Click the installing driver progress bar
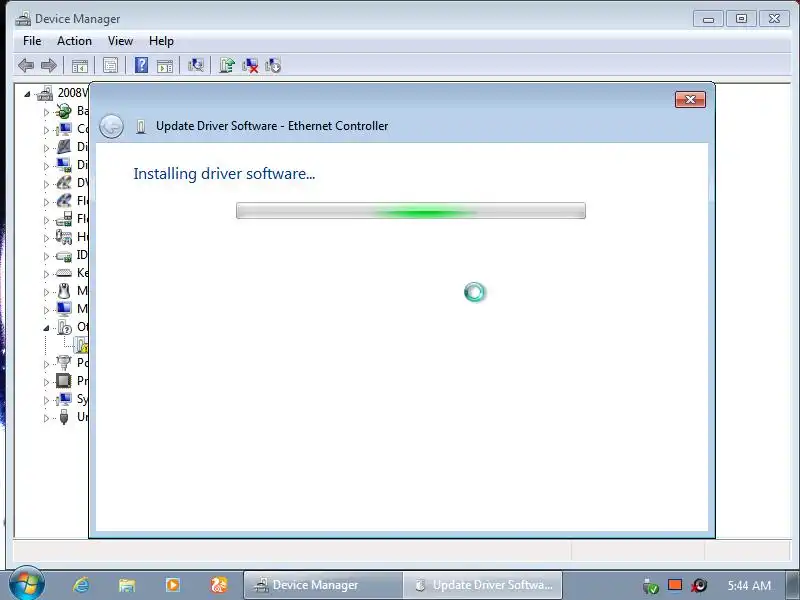Screen dimensions: 800x600 [411, 211]
